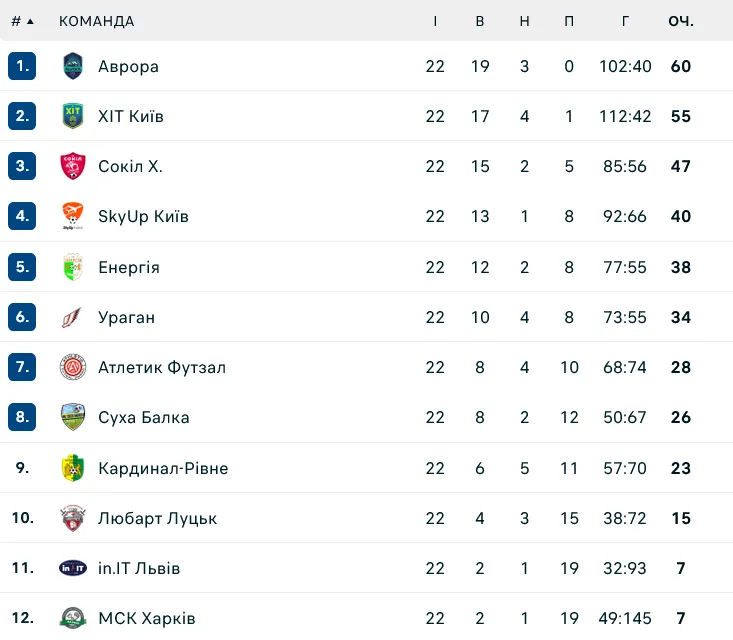Click the П losses column header
Image resolution: width=733 pixels, height=640 pixels.
tap(569, 21)
